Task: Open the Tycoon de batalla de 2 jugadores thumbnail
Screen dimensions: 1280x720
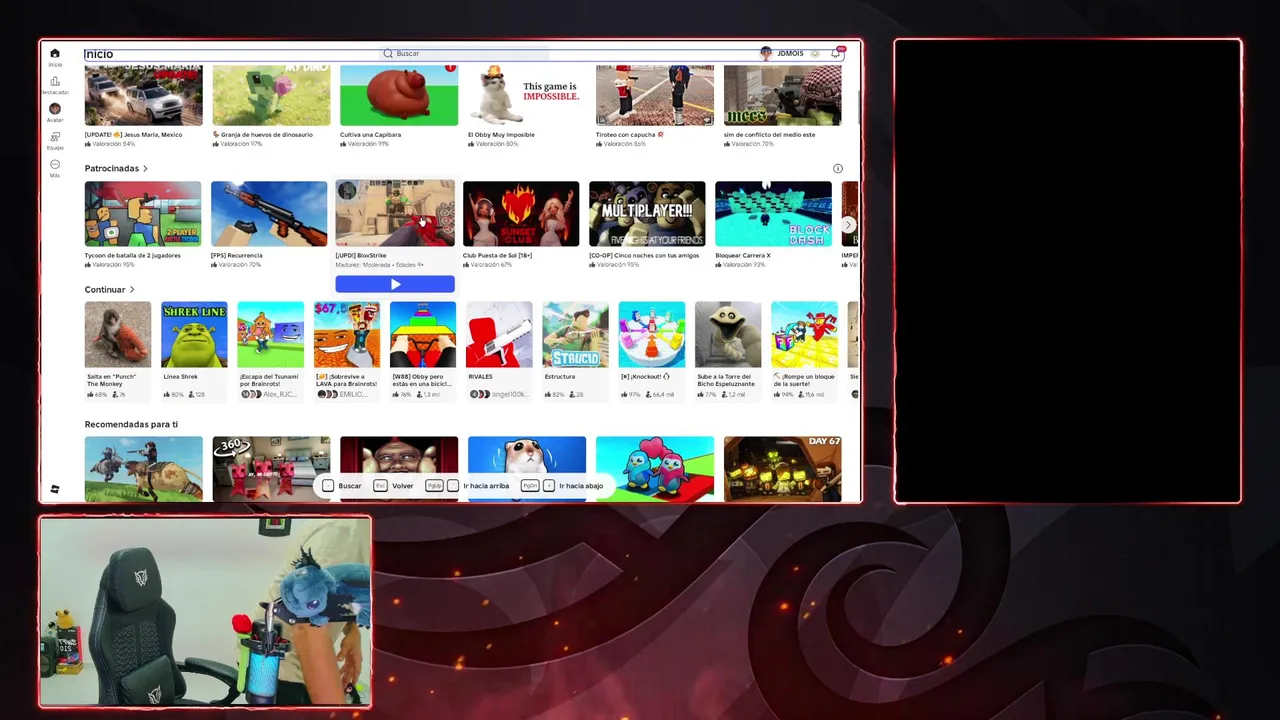Action: (x=143, y=213)
